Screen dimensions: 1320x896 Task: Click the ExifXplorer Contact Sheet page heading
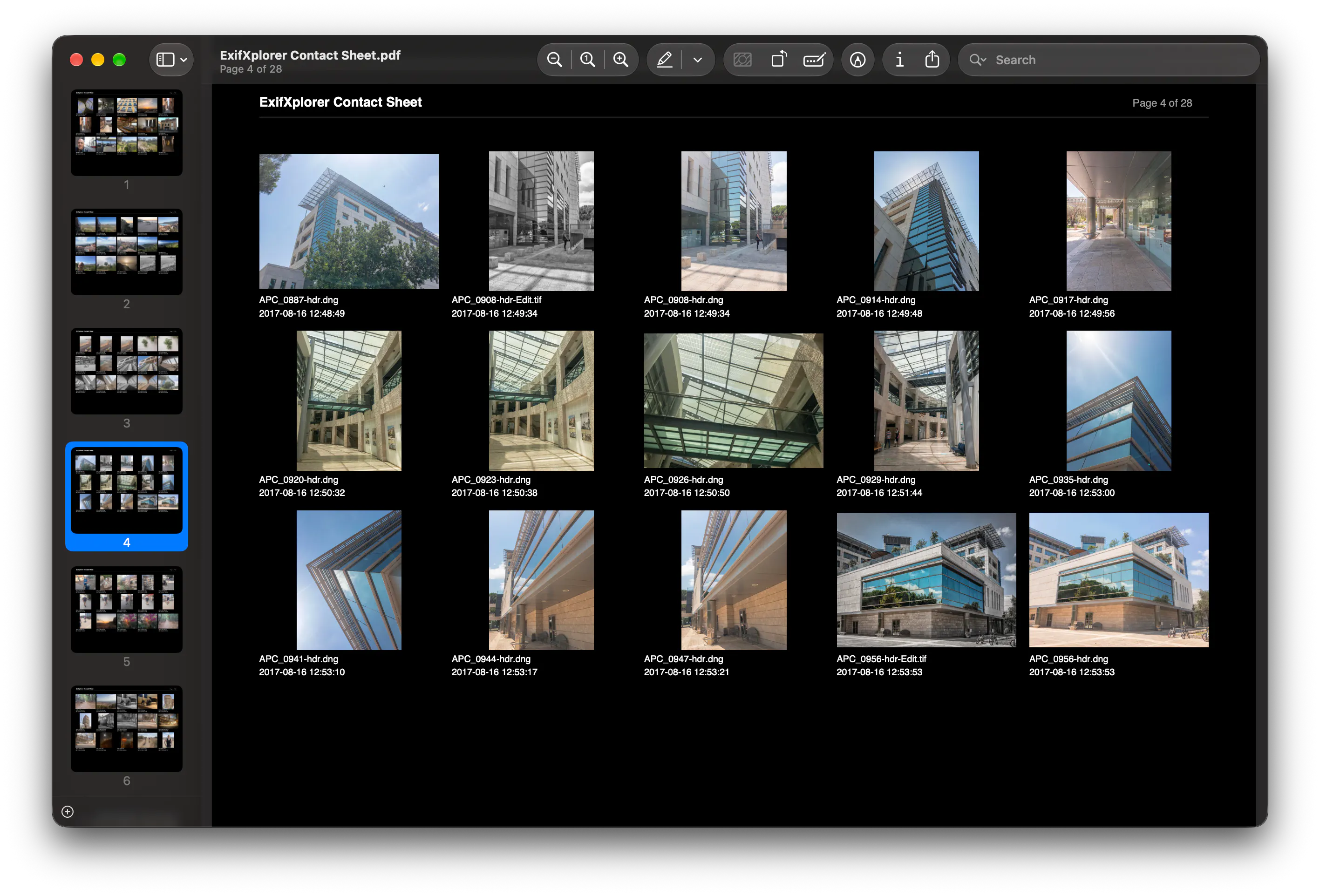point(340,102)
